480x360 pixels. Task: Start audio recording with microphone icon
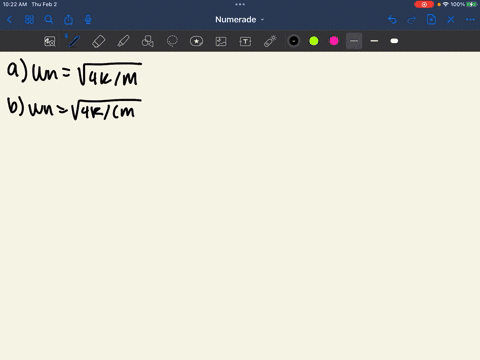pos(88,20)
